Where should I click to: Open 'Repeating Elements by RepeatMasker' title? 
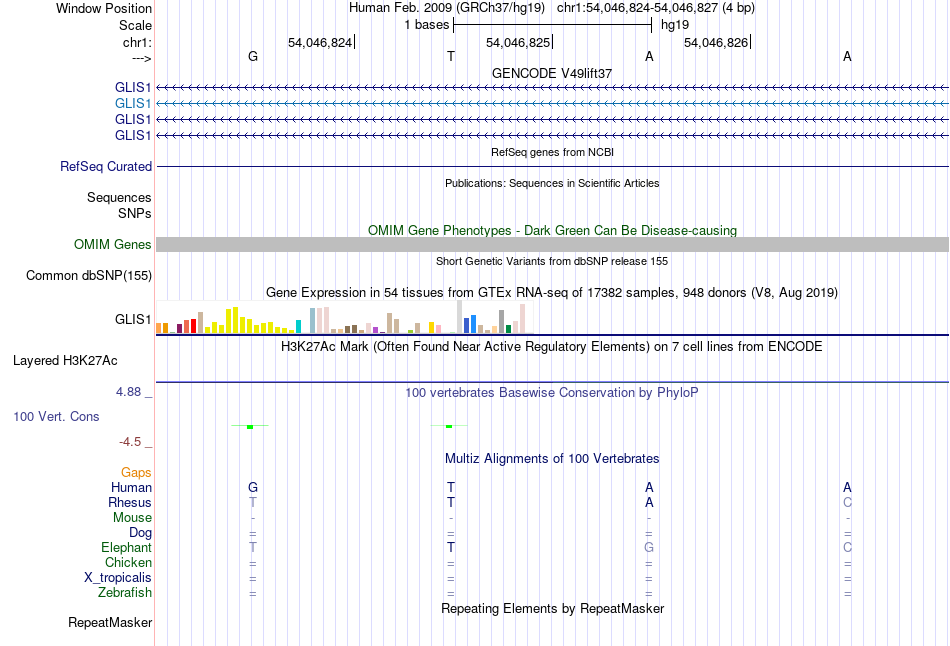click(x=552, y=608)
